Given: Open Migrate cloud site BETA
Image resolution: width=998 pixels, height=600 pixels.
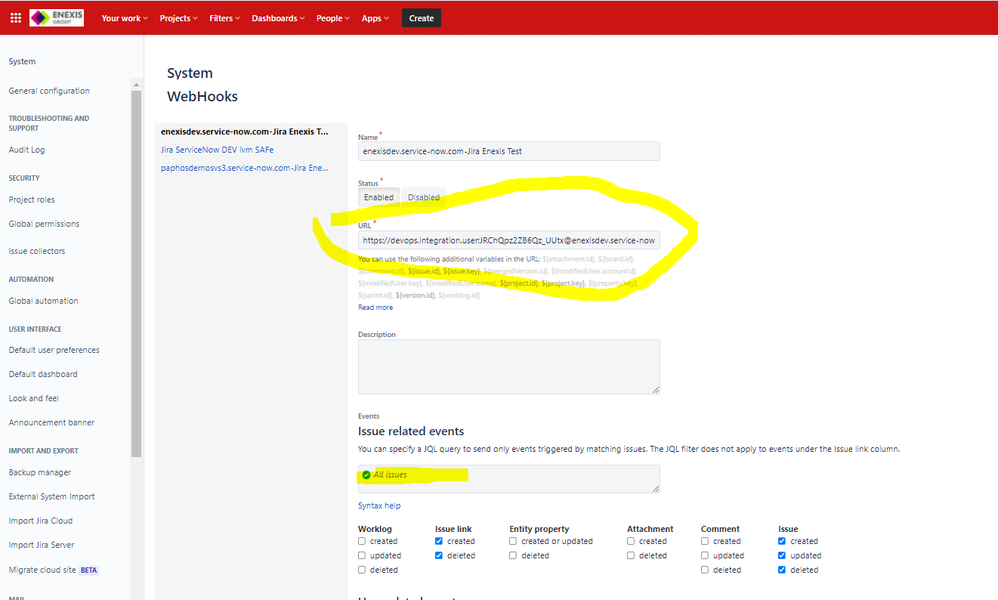Looking at the screenshot, I should pos(53,570).
